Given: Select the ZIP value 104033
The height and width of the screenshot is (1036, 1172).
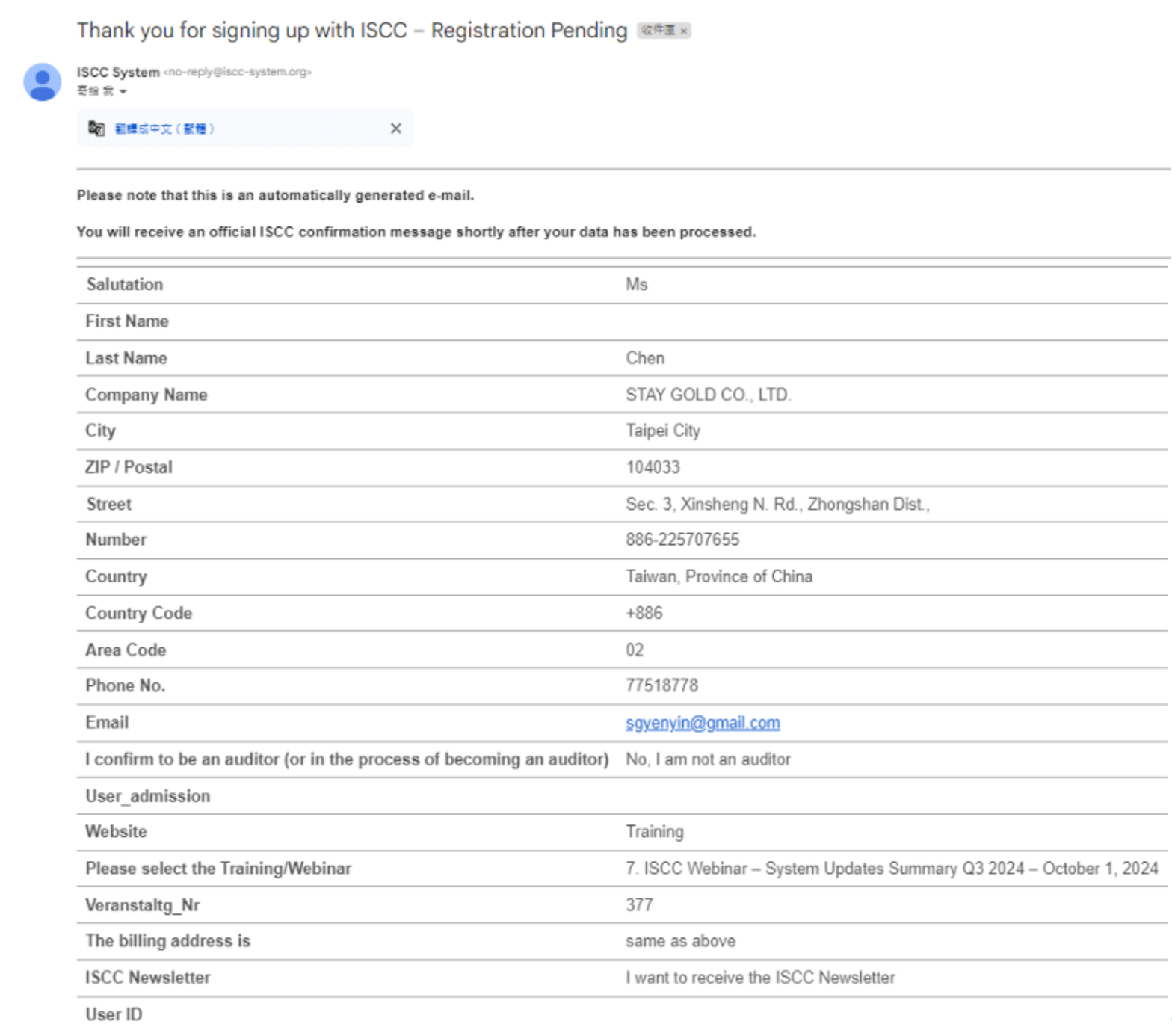Looking at the screenshot, I should pyautogui.click(x=653, y=467).
